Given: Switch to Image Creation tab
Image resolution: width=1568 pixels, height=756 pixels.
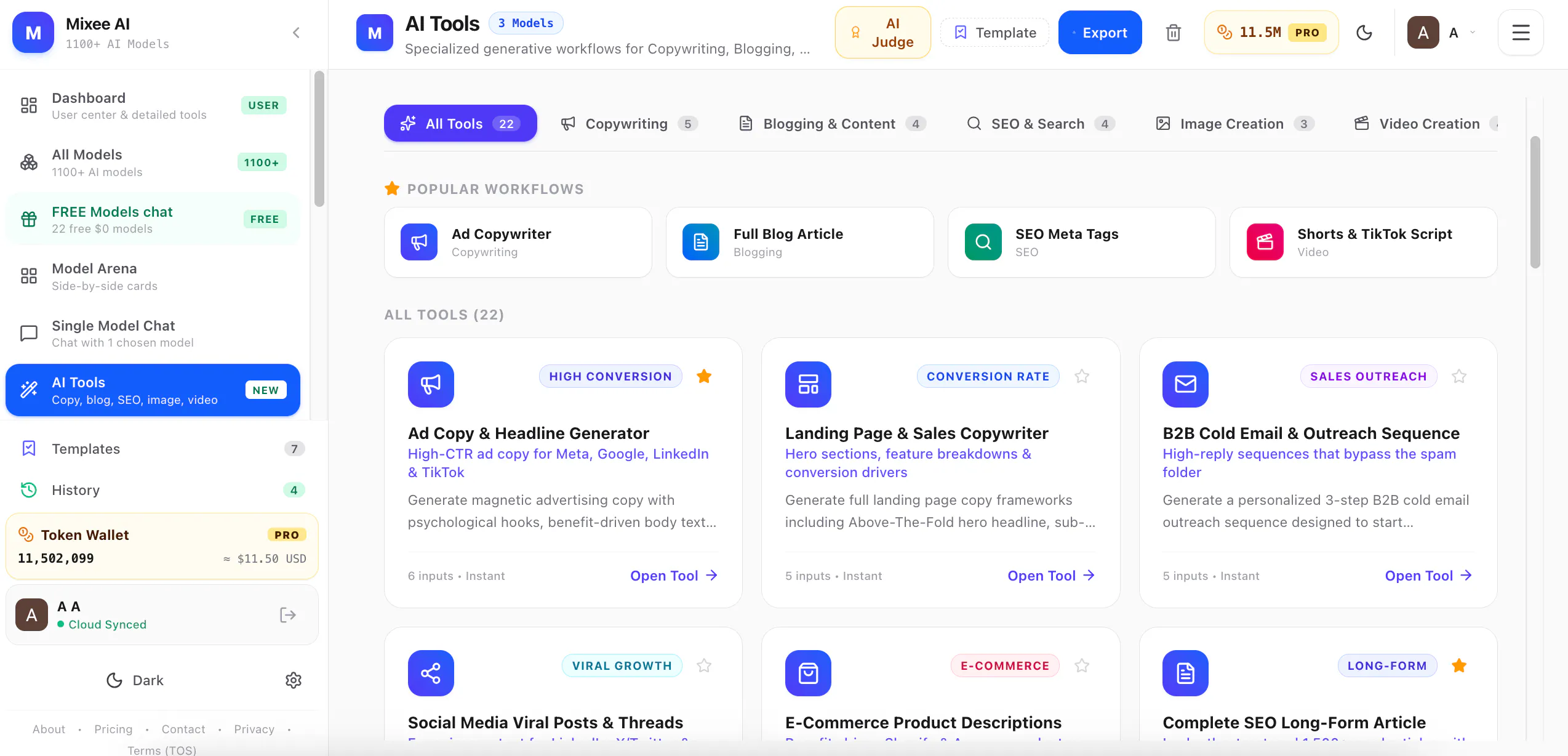Looking at the screenshot, I should (1235, 124).
